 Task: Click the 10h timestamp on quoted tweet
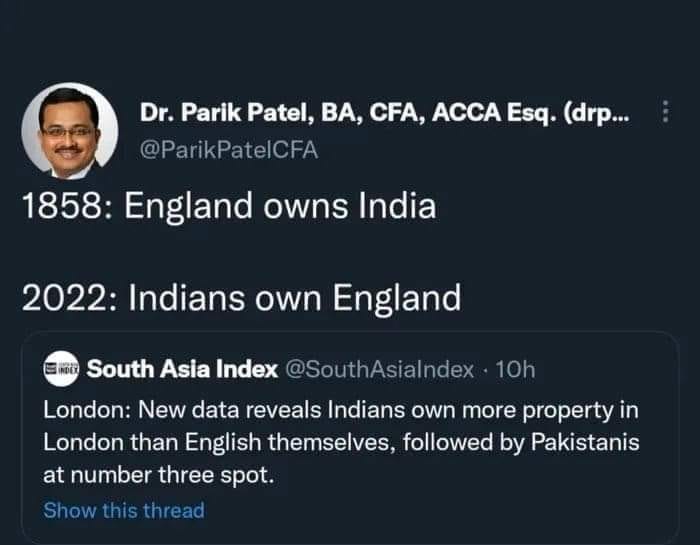tap(515, 369)
